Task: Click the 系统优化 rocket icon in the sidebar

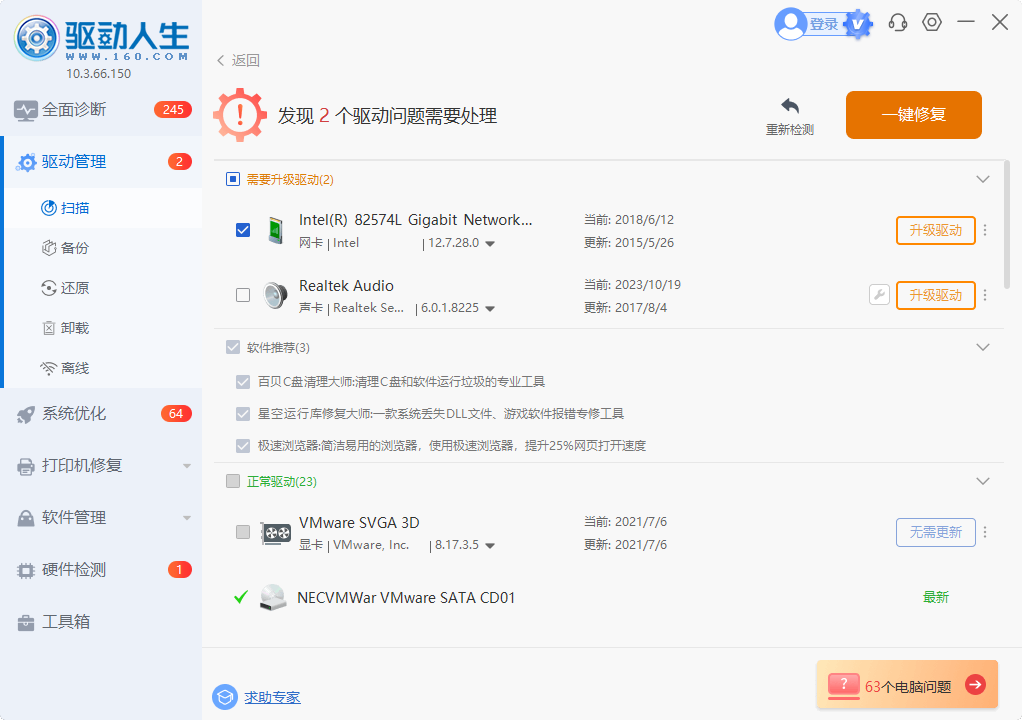Action: [x=25, y=414]
